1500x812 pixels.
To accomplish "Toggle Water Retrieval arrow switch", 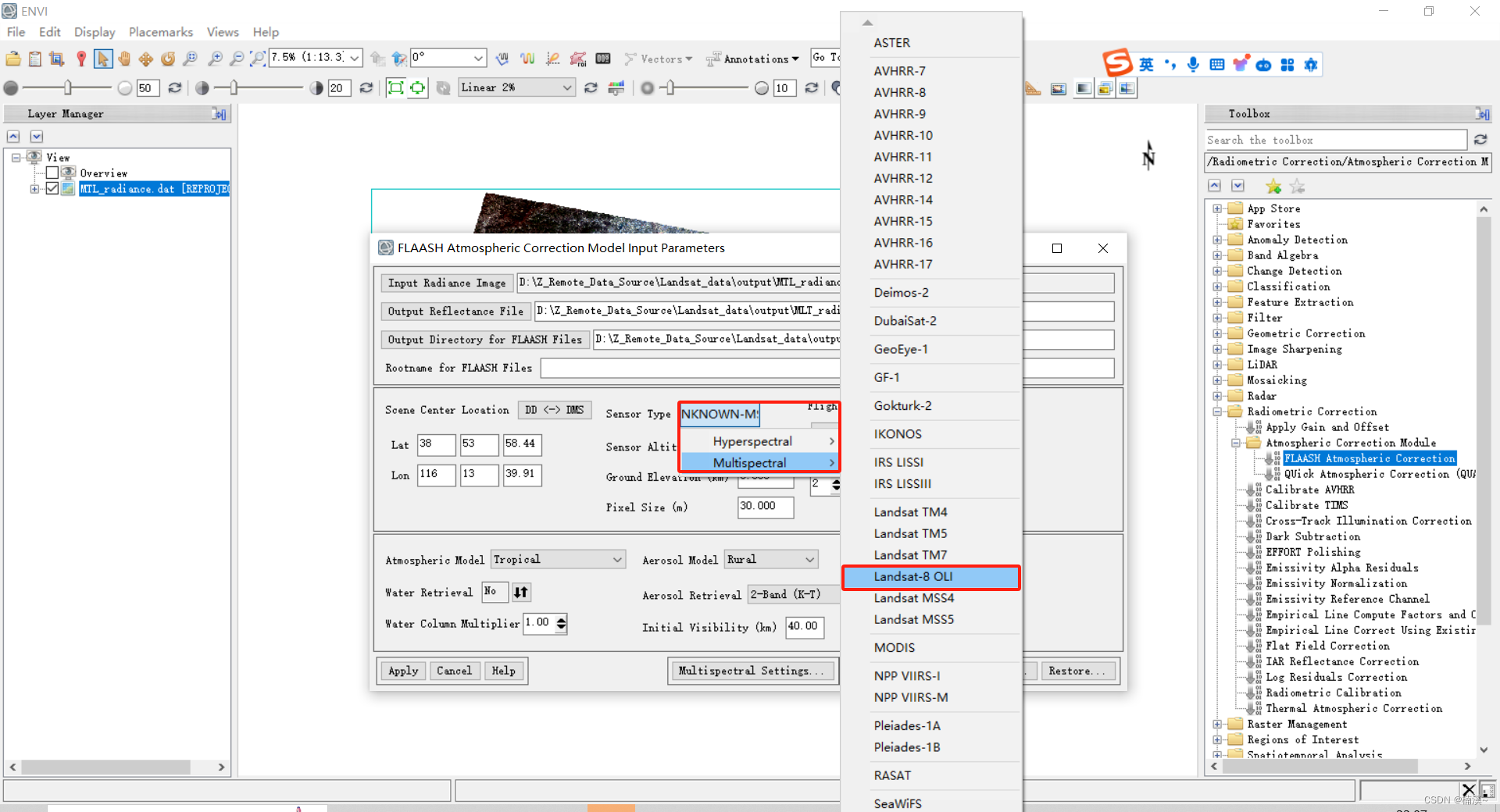I will pos(521,592).
